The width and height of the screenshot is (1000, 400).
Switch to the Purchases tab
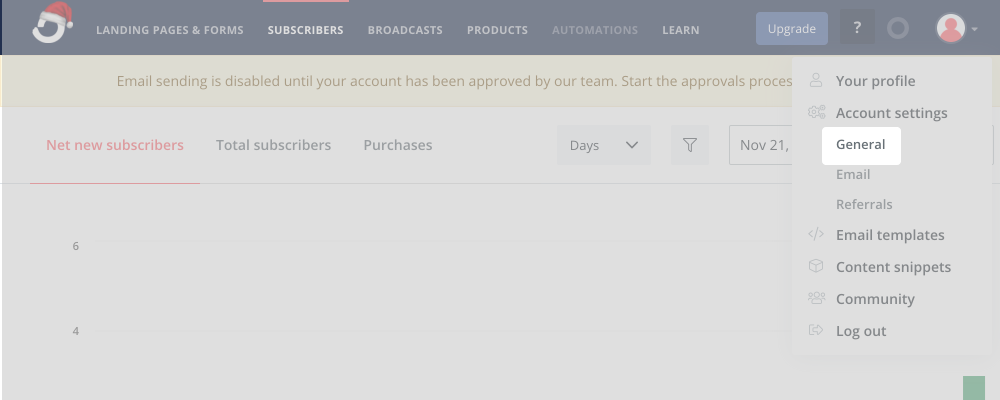point(398,145)
